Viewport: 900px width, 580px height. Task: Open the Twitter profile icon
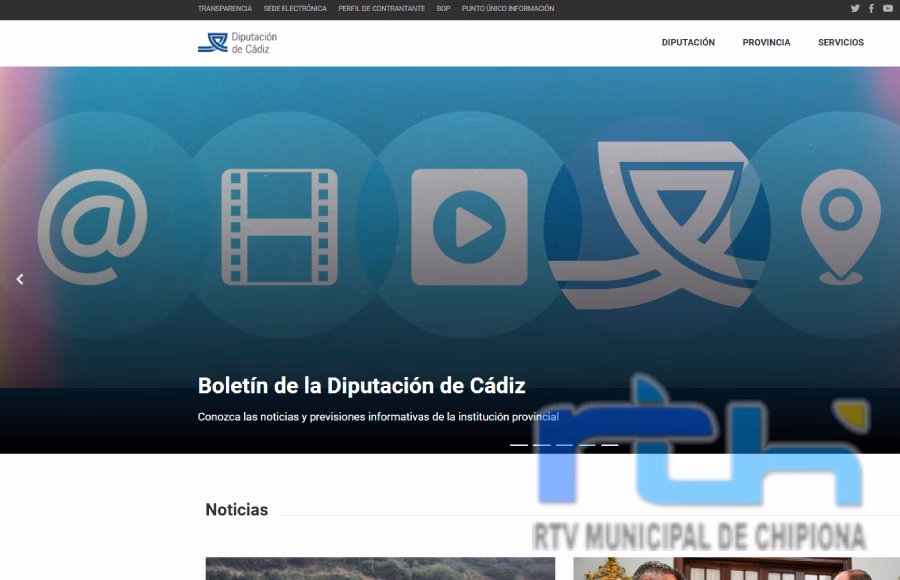[x=855, y=8]
